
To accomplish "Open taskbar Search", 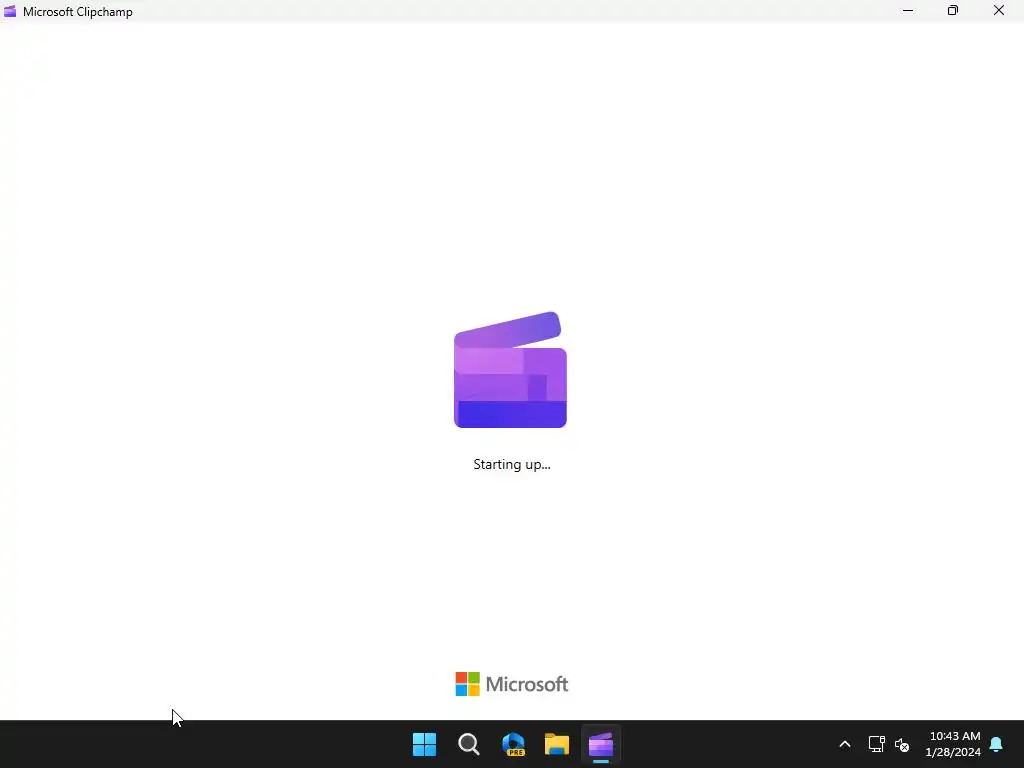I will [x=469, y=744].
